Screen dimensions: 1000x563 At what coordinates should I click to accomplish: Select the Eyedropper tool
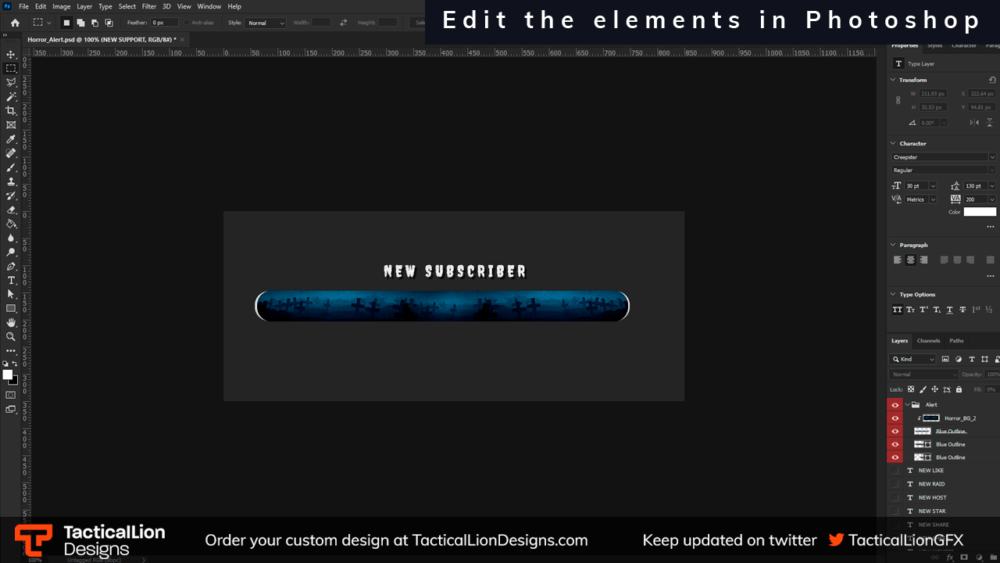pyautogui.click(x=11, y=139)
